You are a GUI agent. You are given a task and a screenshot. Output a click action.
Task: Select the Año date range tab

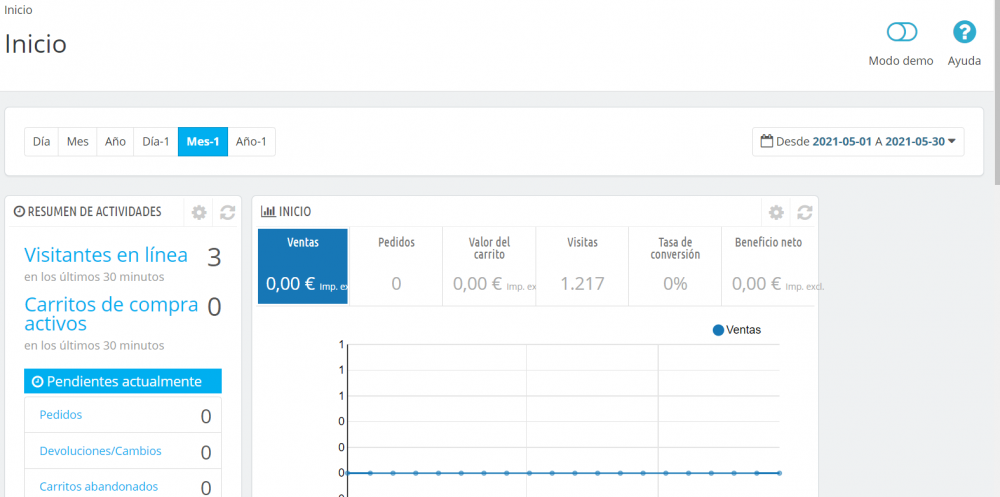(x=115, y=142)
